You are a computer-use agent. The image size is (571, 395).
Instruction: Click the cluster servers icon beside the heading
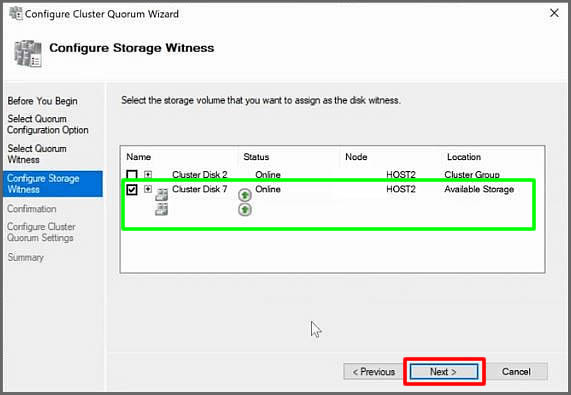[28, 53]
